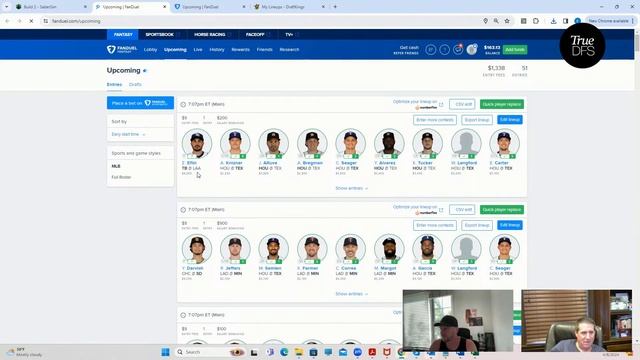Open the Rewards page
Screen dimensions: 640x360
pyautogui.click(x=240, y=49)
